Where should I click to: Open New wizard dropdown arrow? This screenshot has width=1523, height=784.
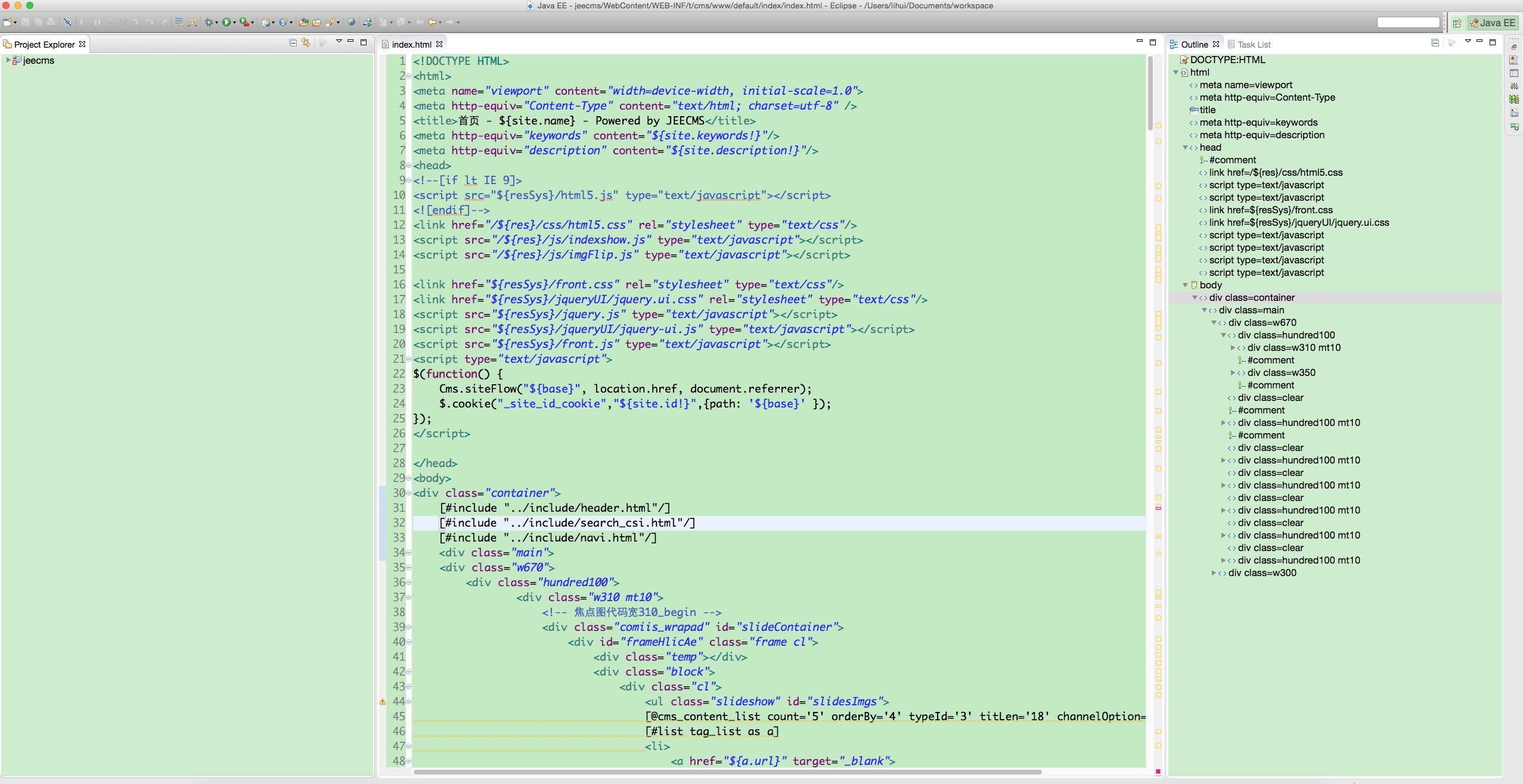click(x=15, y=23)
